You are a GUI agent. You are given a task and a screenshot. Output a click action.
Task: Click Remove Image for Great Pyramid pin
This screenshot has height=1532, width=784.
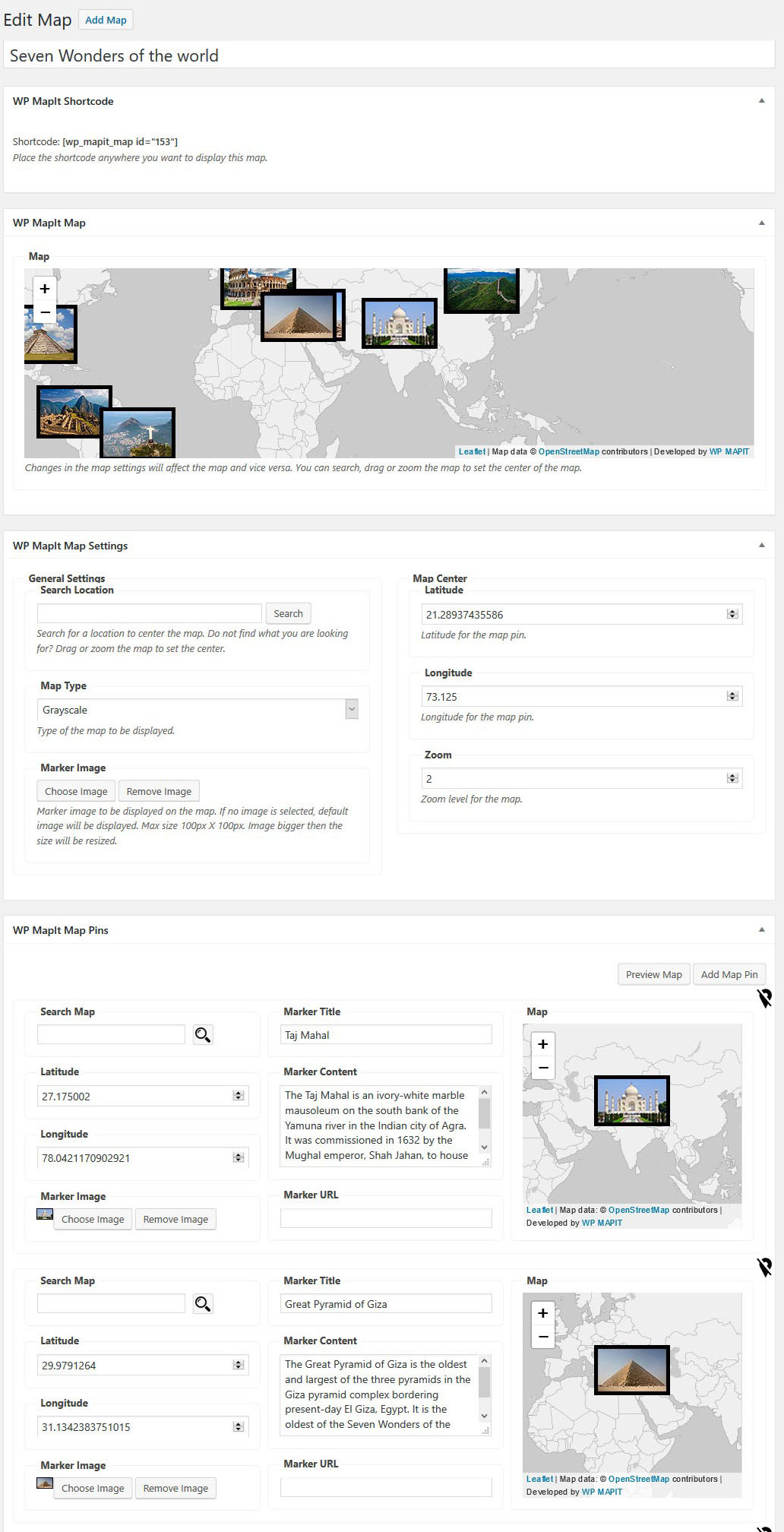(x=175, y=1488)
